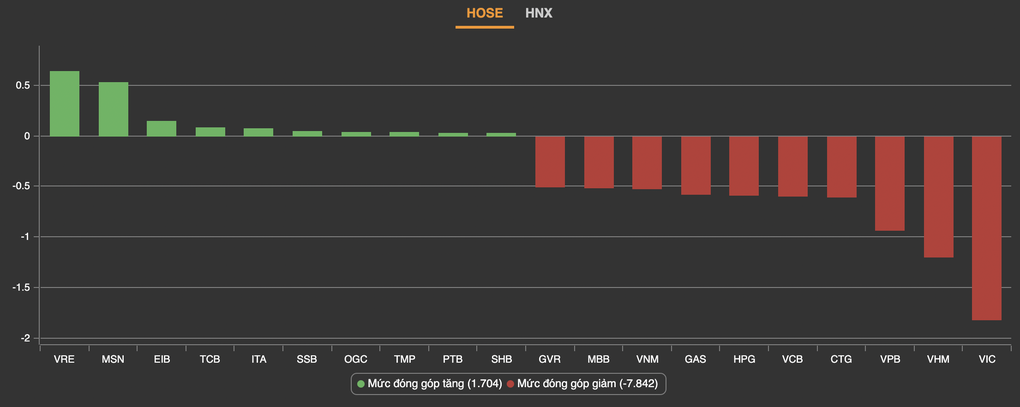
Task: Select the red VHM bar
Action: coord(938,196)
